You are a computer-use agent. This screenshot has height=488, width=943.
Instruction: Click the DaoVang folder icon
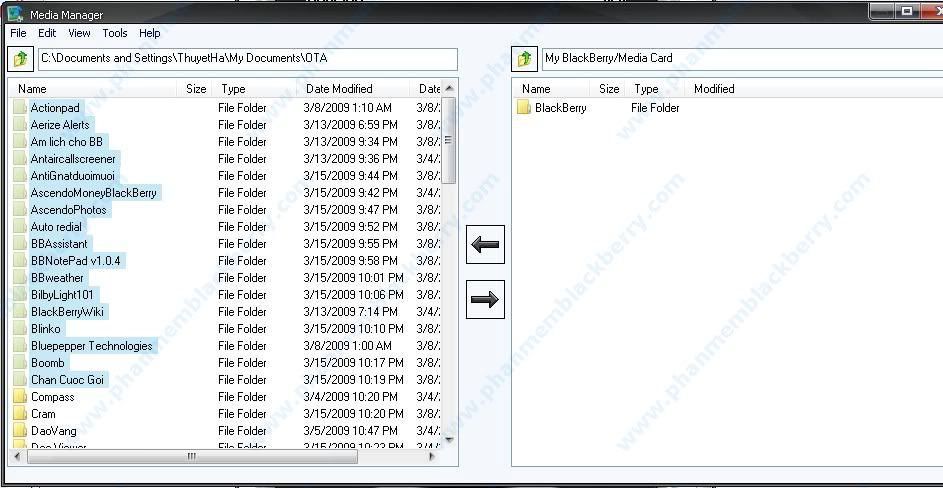click(x=20, y=430)
